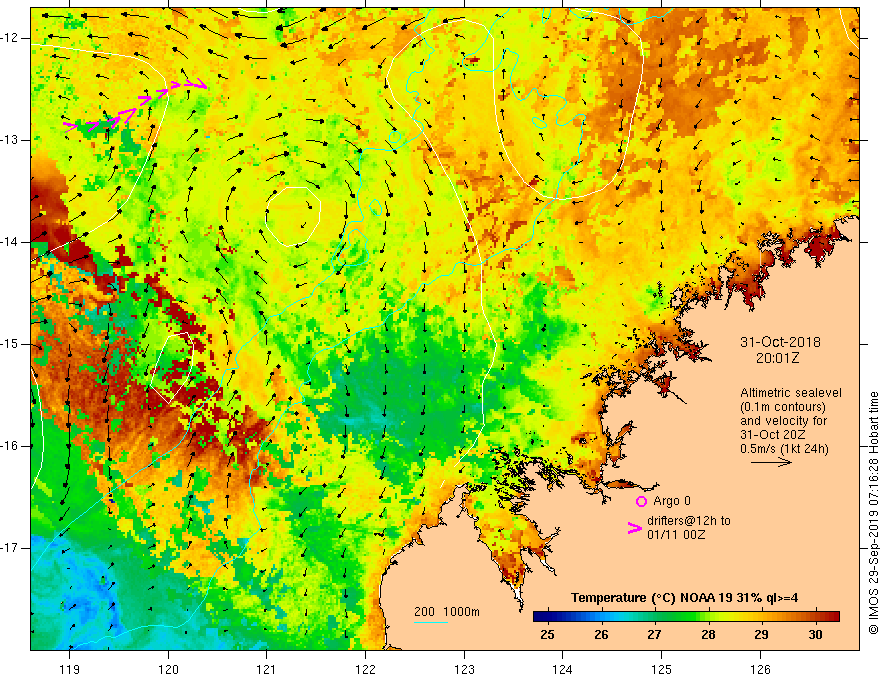Click the magenta Argo 0 circle marker

pos(641,501)
